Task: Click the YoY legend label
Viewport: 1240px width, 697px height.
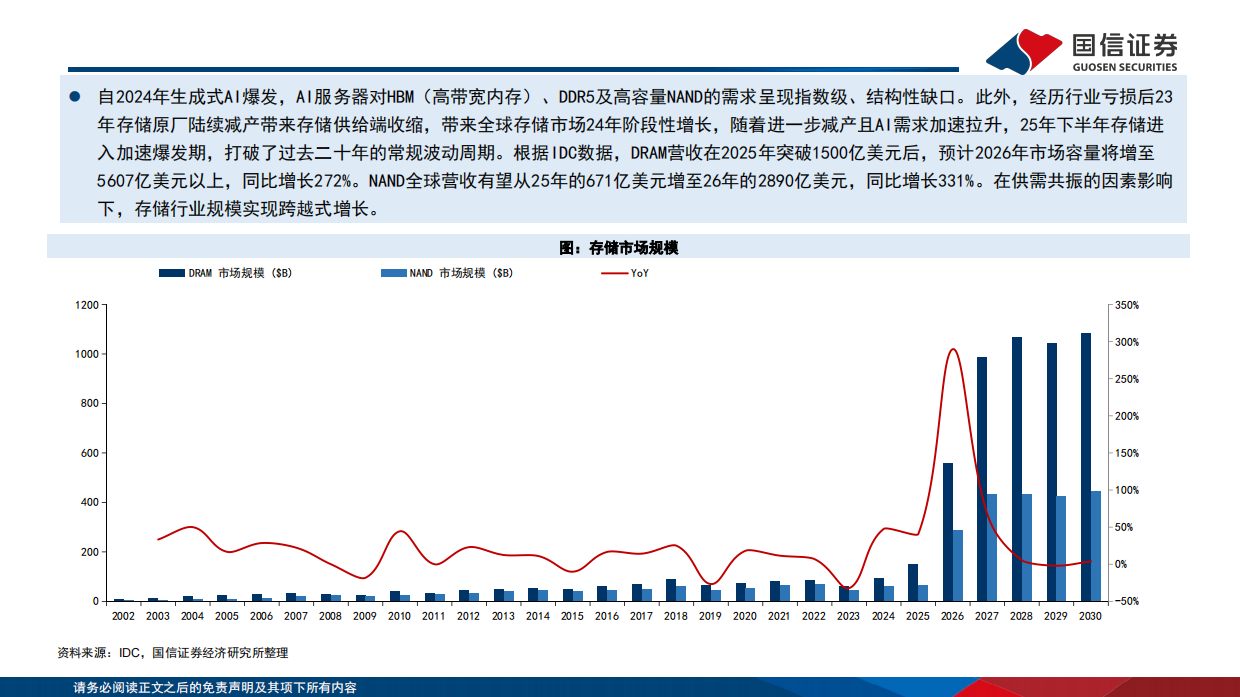Action: [x=640, y=272]
